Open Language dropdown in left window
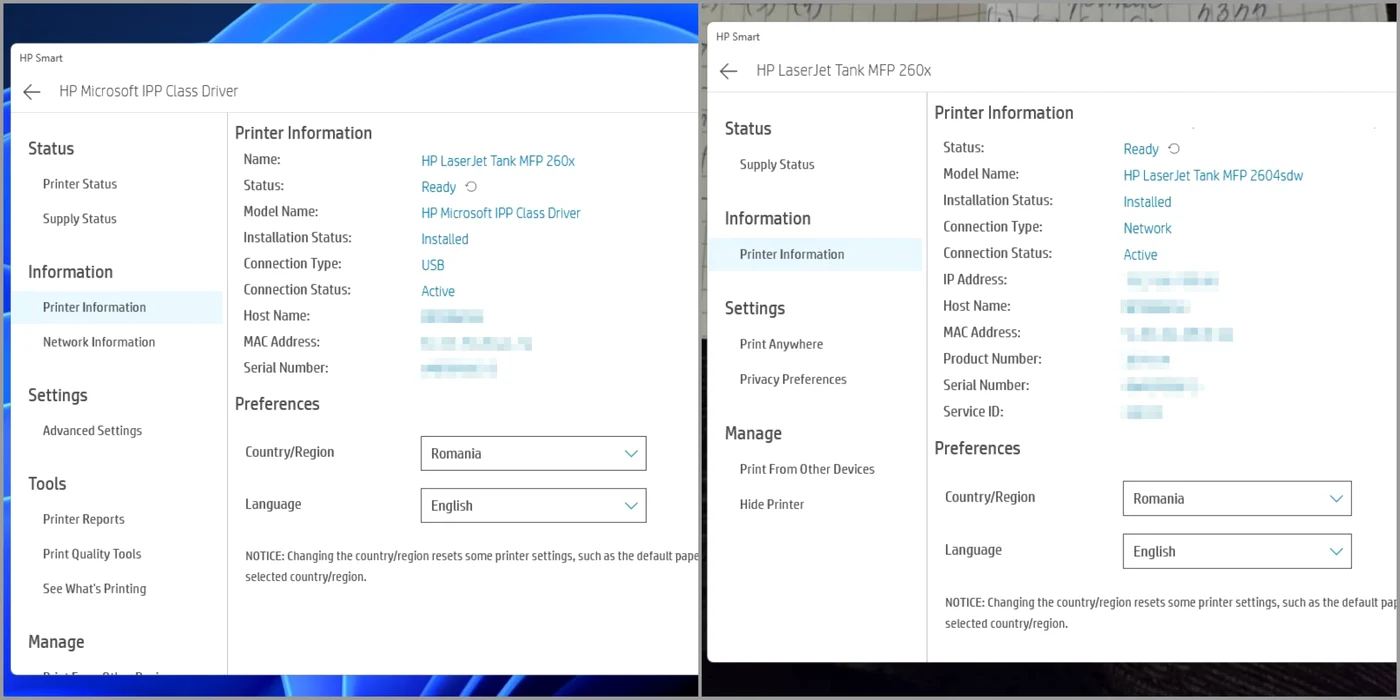1400x700 pixels. point(533,505)
